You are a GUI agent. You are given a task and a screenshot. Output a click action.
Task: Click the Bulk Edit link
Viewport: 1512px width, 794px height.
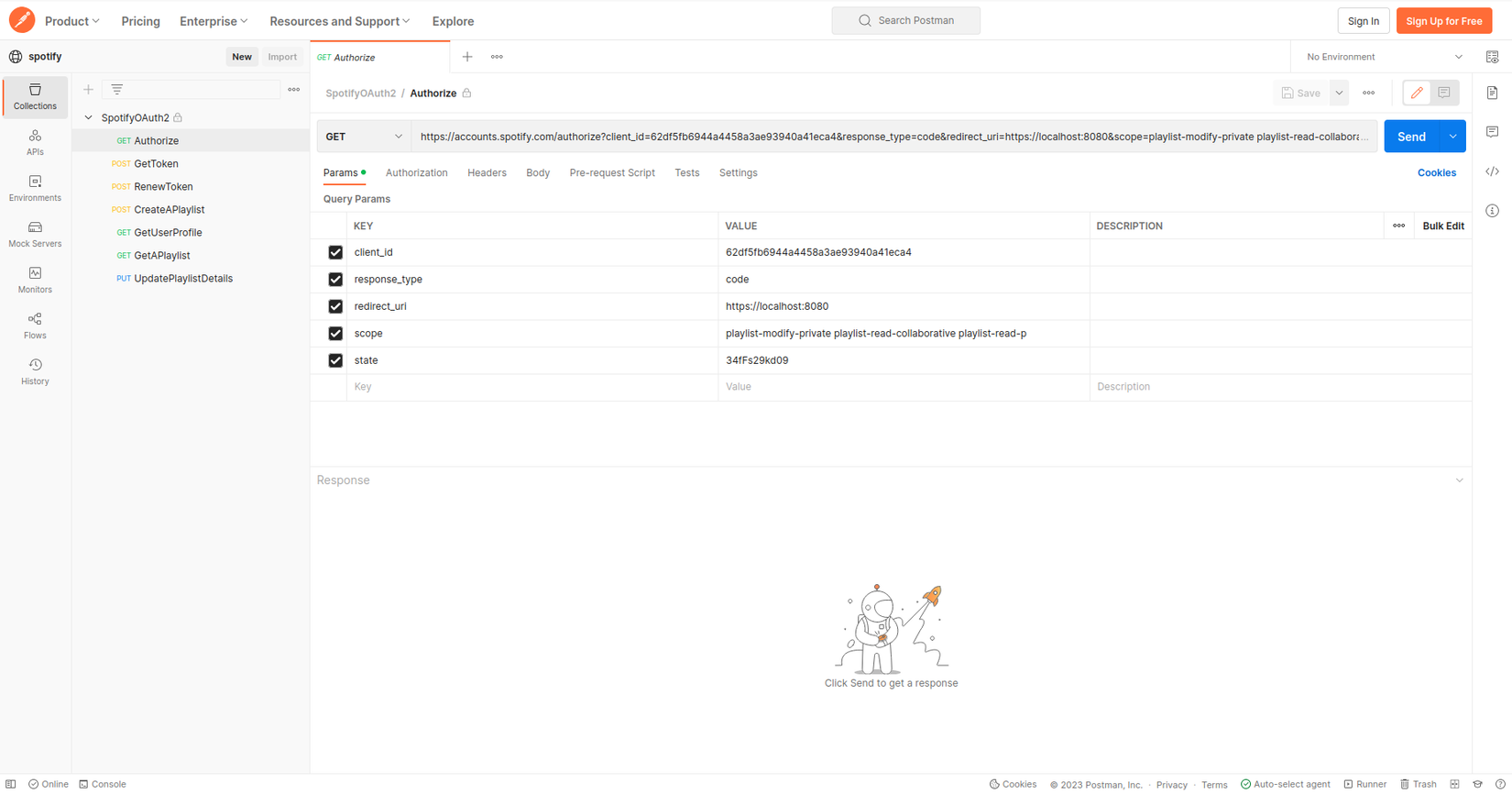(x=1443, y=226)
